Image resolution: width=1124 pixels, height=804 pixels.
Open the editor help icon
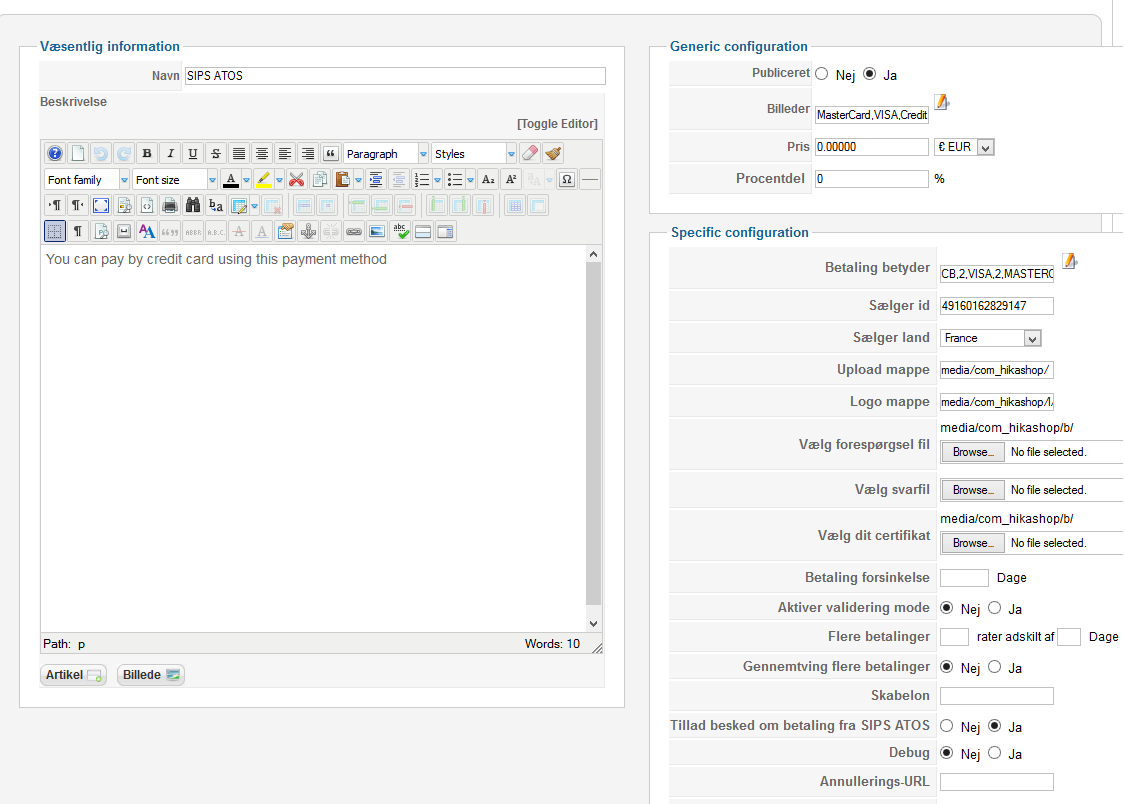pos(54,153)
